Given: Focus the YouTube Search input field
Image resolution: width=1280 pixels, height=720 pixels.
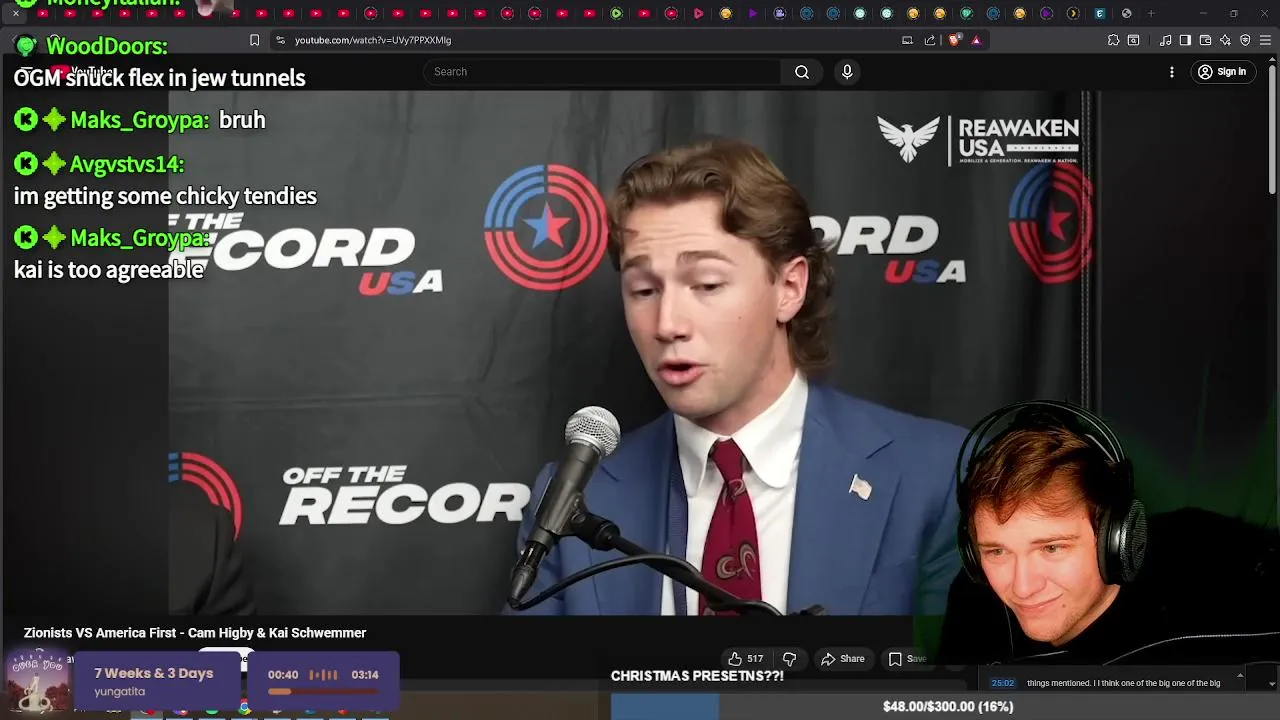Looking at the screenshot, I should coord(602,72).
